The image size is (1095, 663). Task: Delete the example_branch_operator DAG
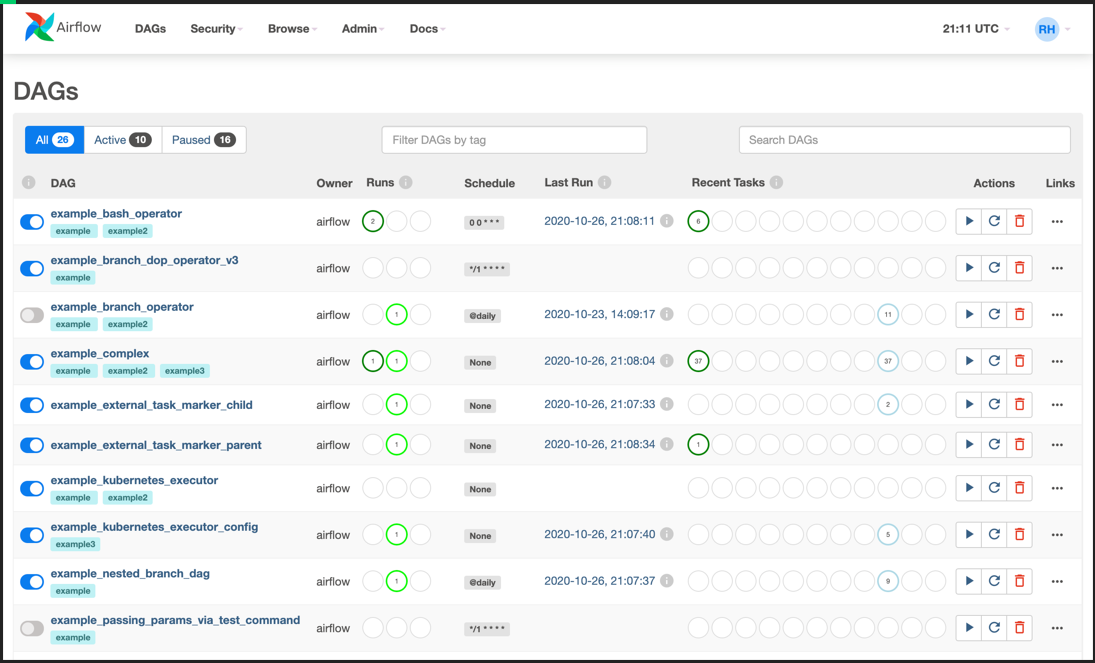pos(1019,314)
